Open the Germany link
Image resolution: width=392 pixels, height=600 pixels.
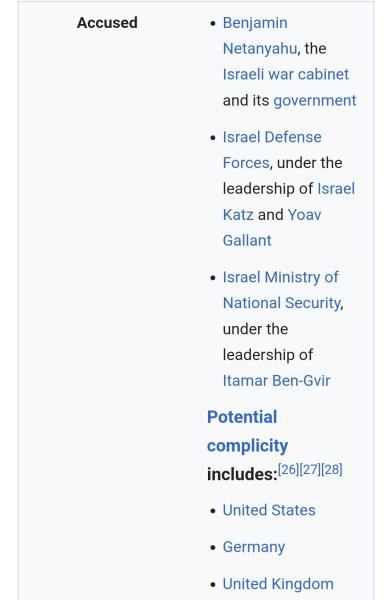(x=254, y=547)
